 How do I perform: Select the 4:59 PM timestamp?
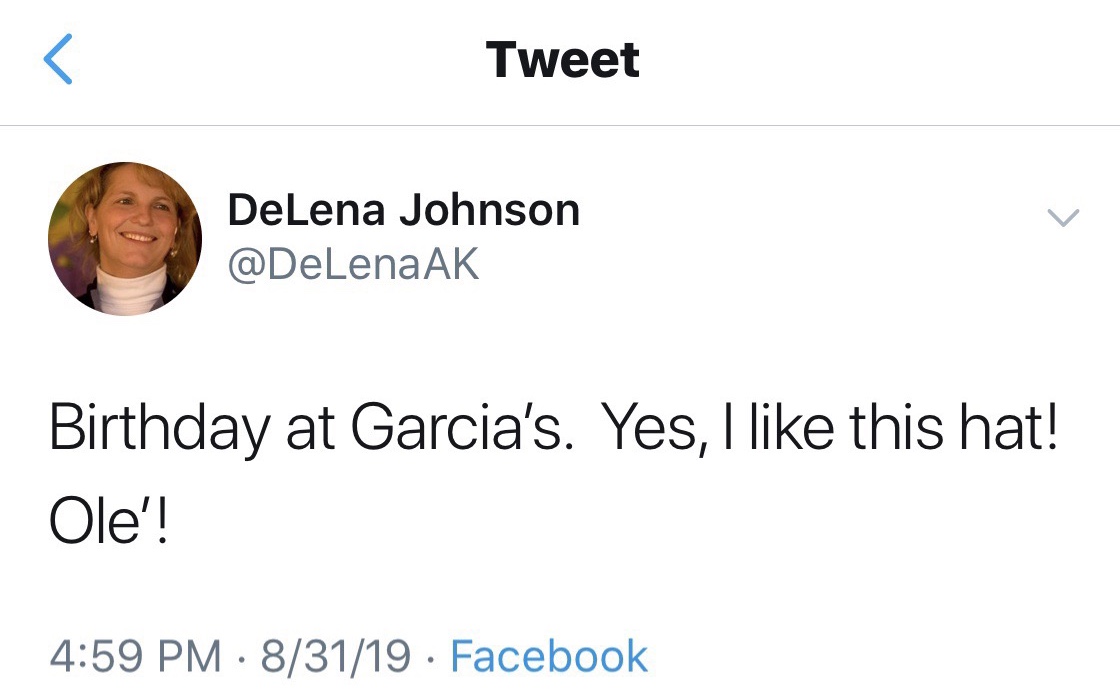click(x=136, y=656)
